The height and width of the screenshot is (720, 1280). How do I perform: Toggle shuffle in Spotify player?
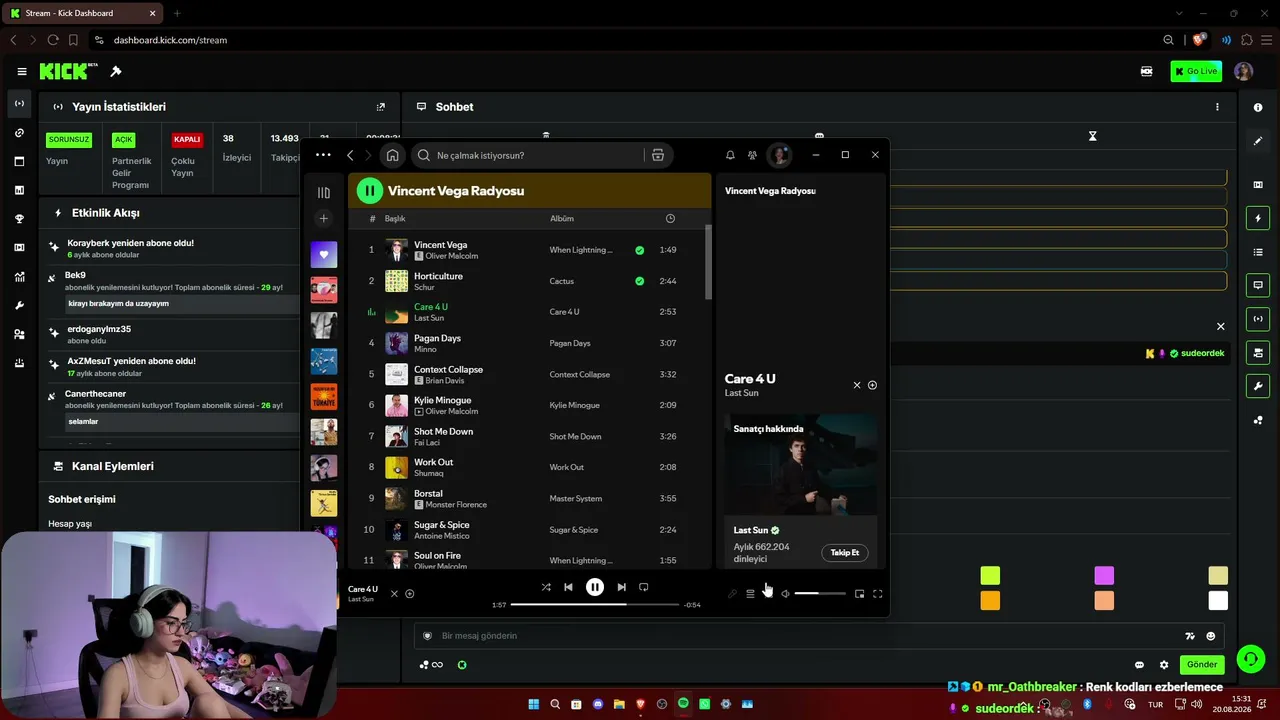[546, 587]
